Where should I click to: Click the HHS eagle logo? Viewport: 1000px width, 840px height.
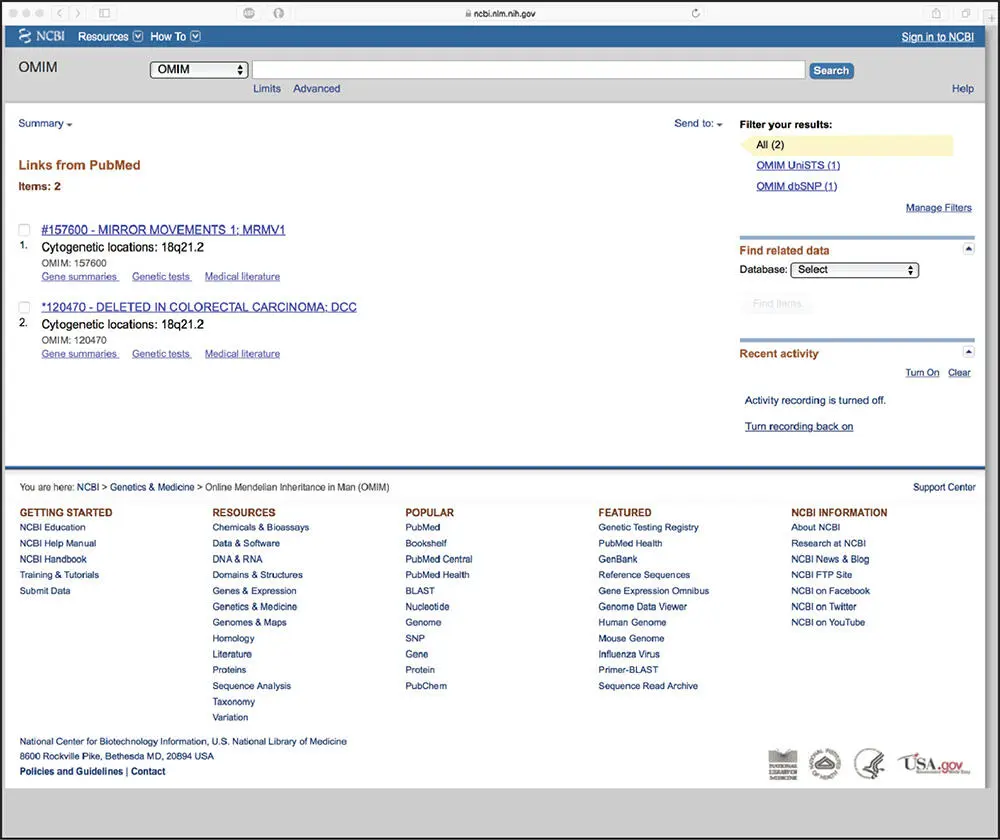(x=870, y=763)
